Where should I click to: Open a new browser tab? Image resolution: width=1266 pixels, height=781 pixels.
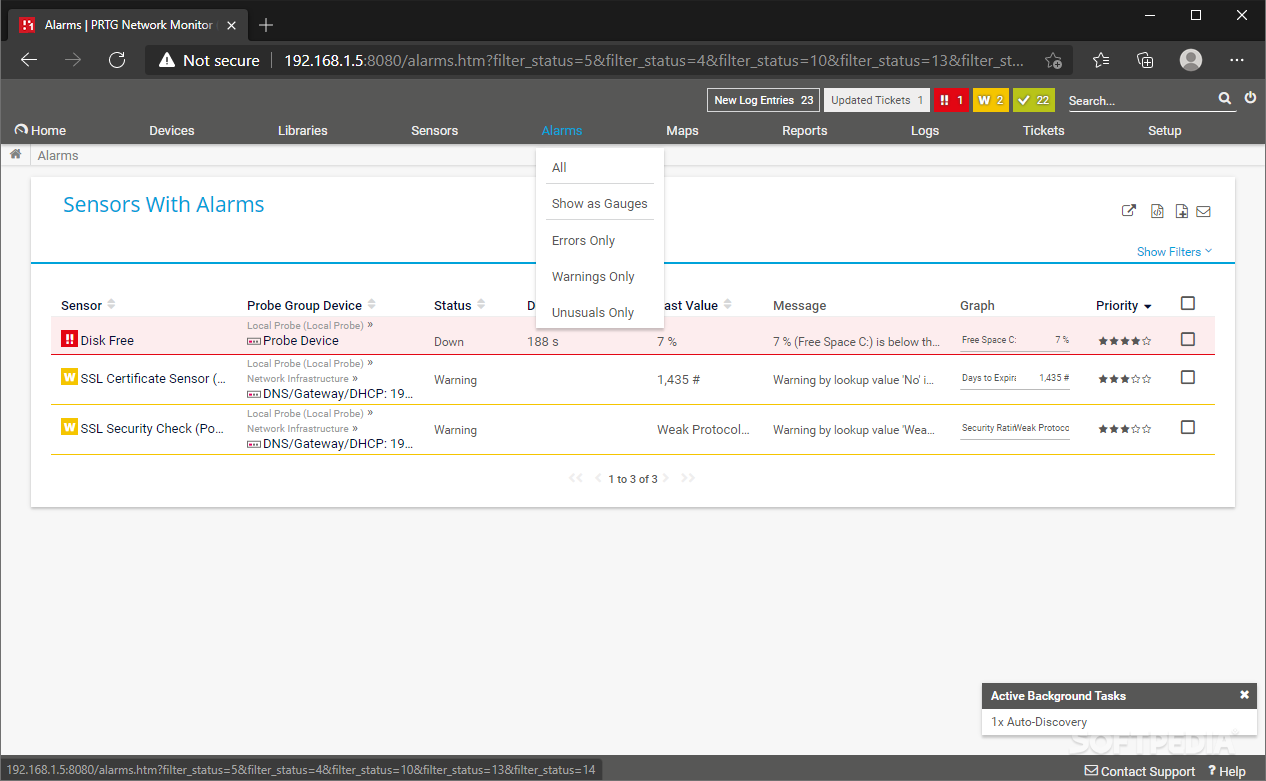point(266,25)
